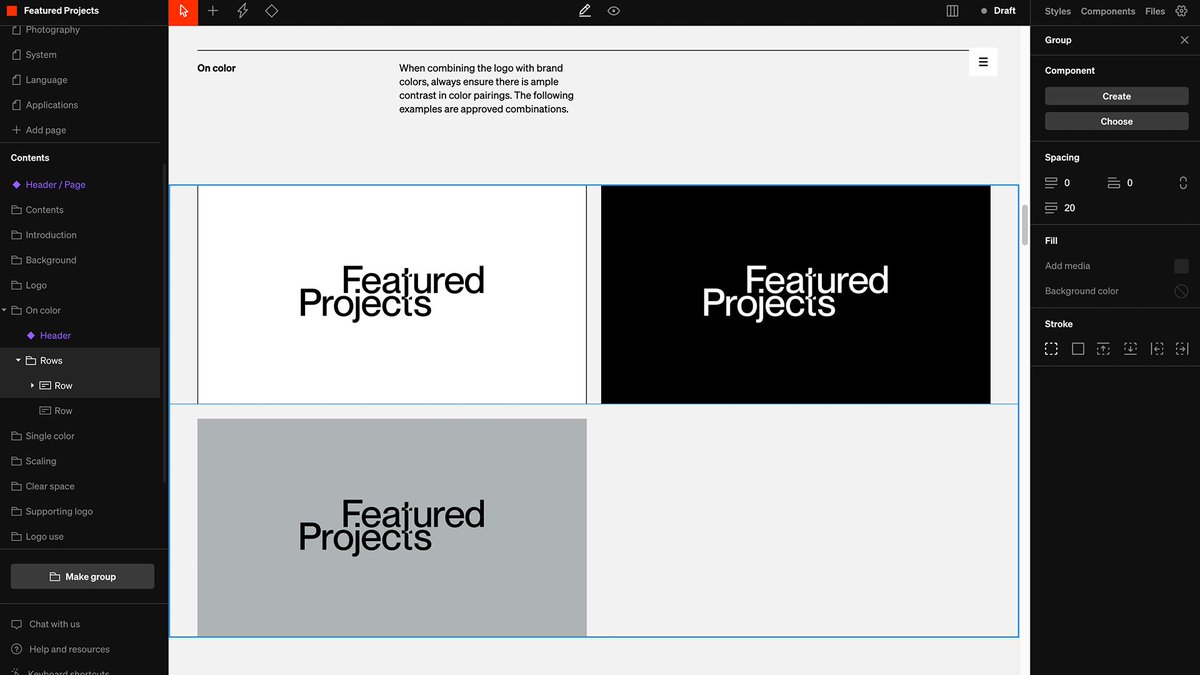Click the Featured Projects project title
The image size is (1200, 675).
coord(61,11)
